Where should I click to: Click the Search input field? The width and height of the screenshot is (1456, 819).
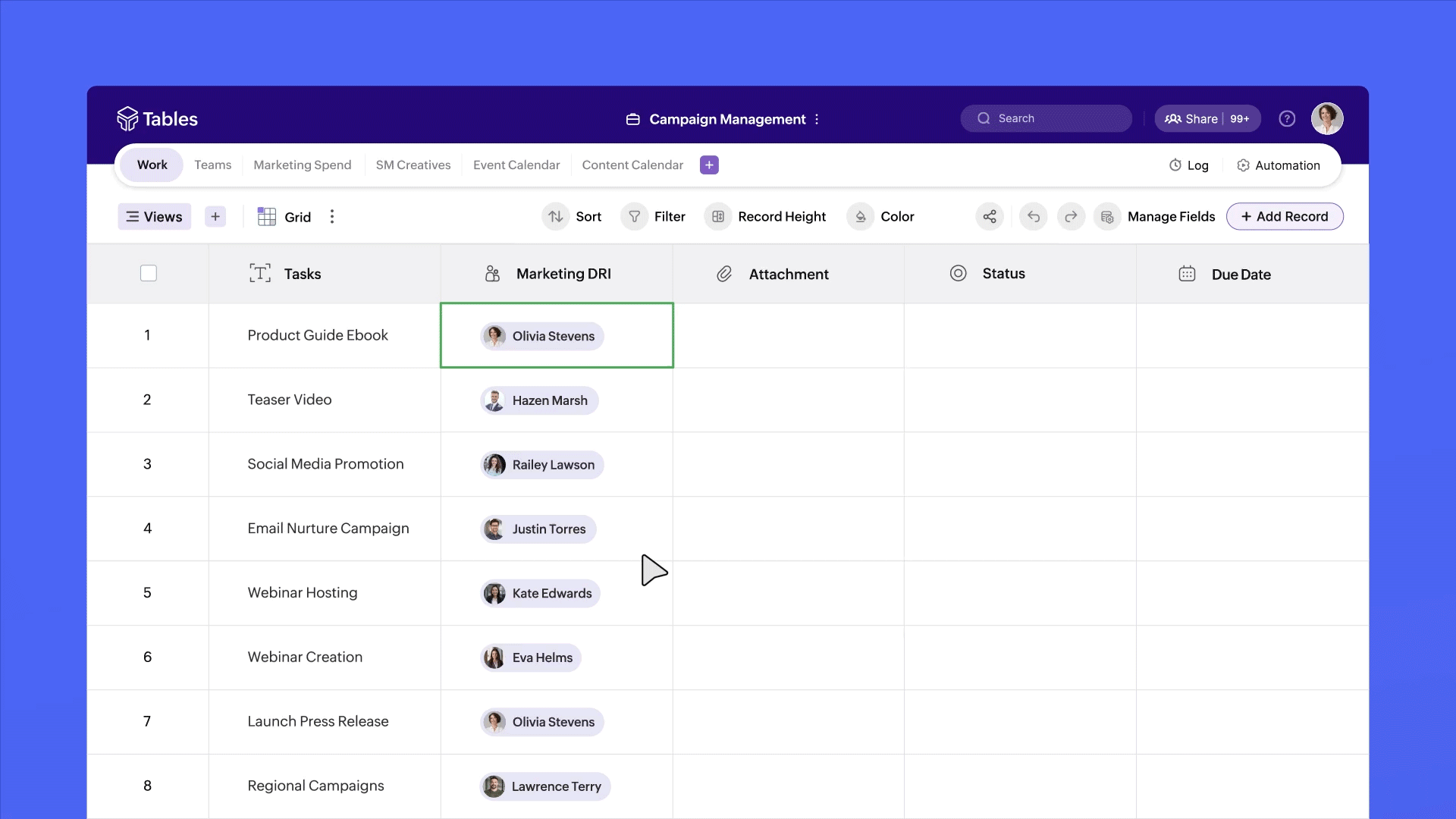[x=1046, y=119]
